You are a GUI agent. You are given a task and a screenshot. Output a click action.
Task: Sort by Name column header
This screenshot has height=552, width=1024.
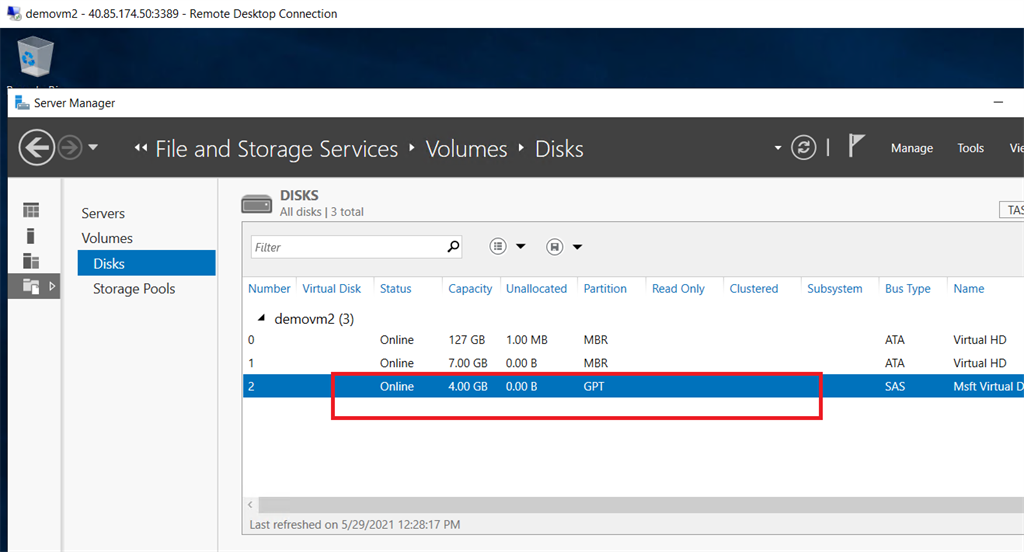(x=968, y=288)
